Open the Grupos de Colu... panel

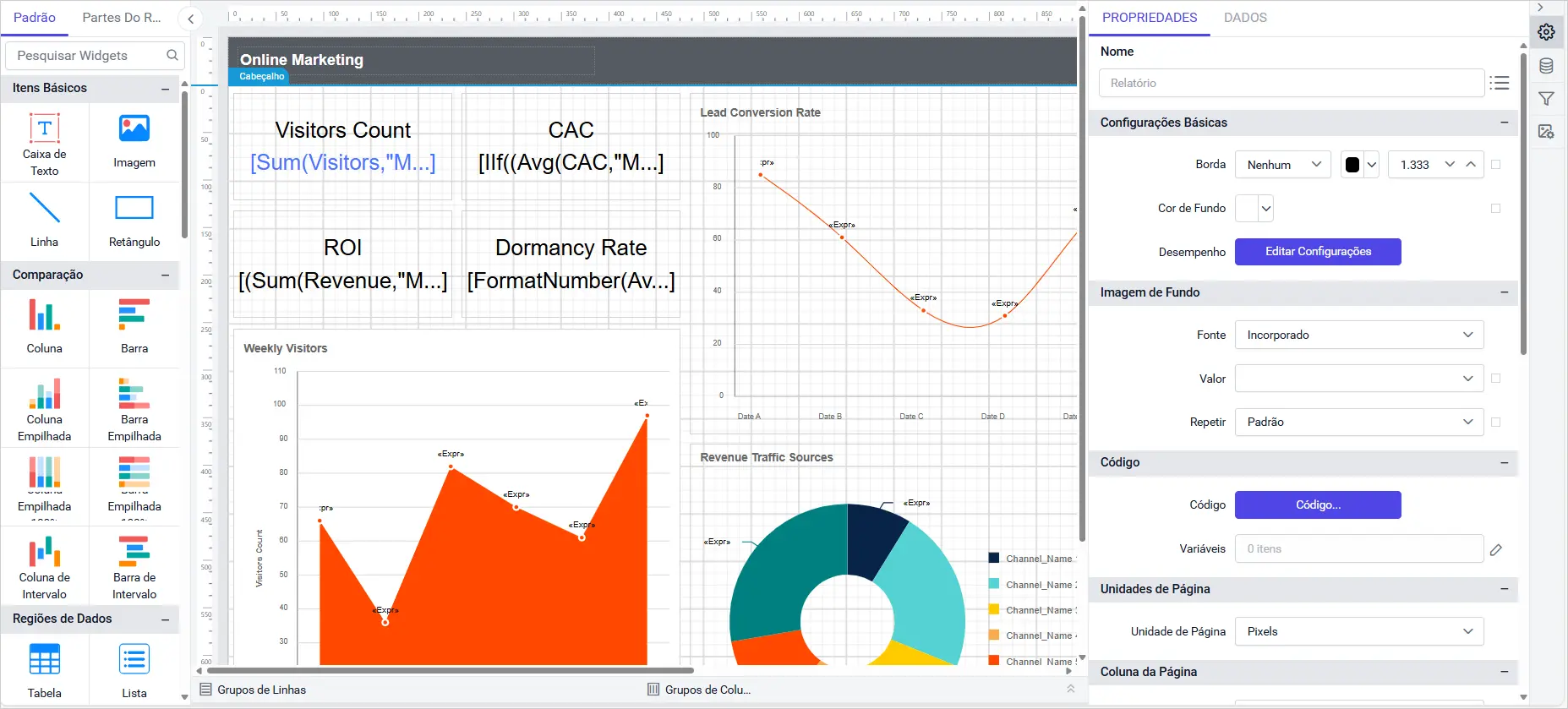[699, 690]
